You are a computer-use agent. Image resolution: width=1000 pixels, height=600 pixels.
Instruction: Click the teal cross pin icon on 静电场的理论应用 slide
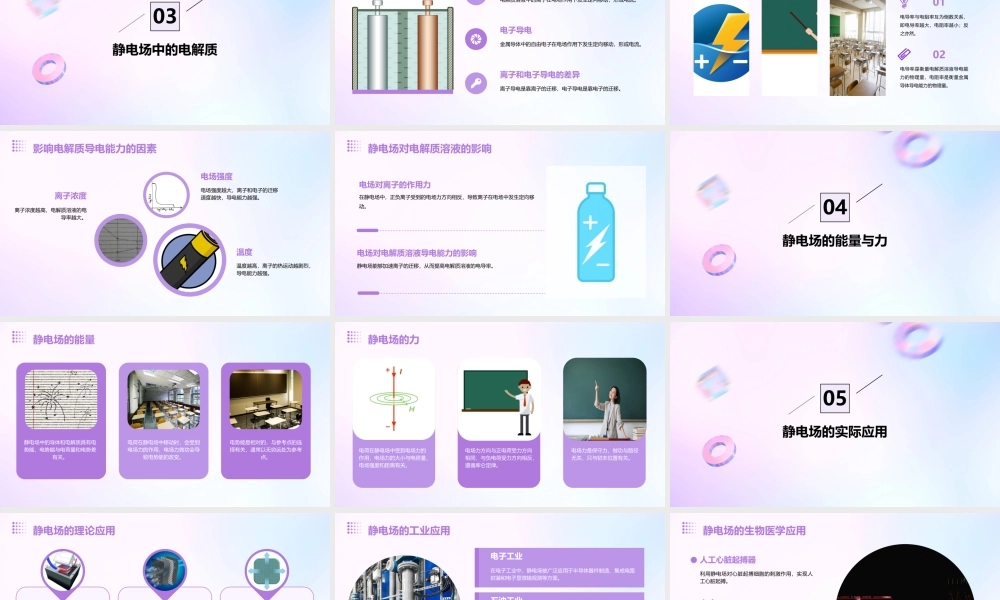pos(267,571)
